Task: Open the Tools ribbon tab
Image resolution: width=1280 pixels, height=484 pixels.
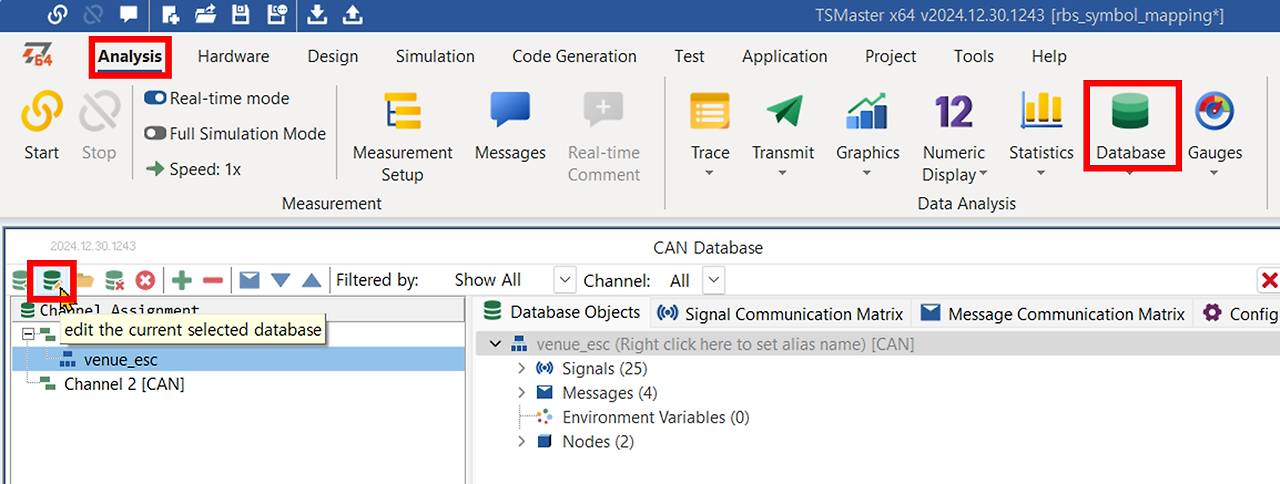Action: [x=974, y=56]
